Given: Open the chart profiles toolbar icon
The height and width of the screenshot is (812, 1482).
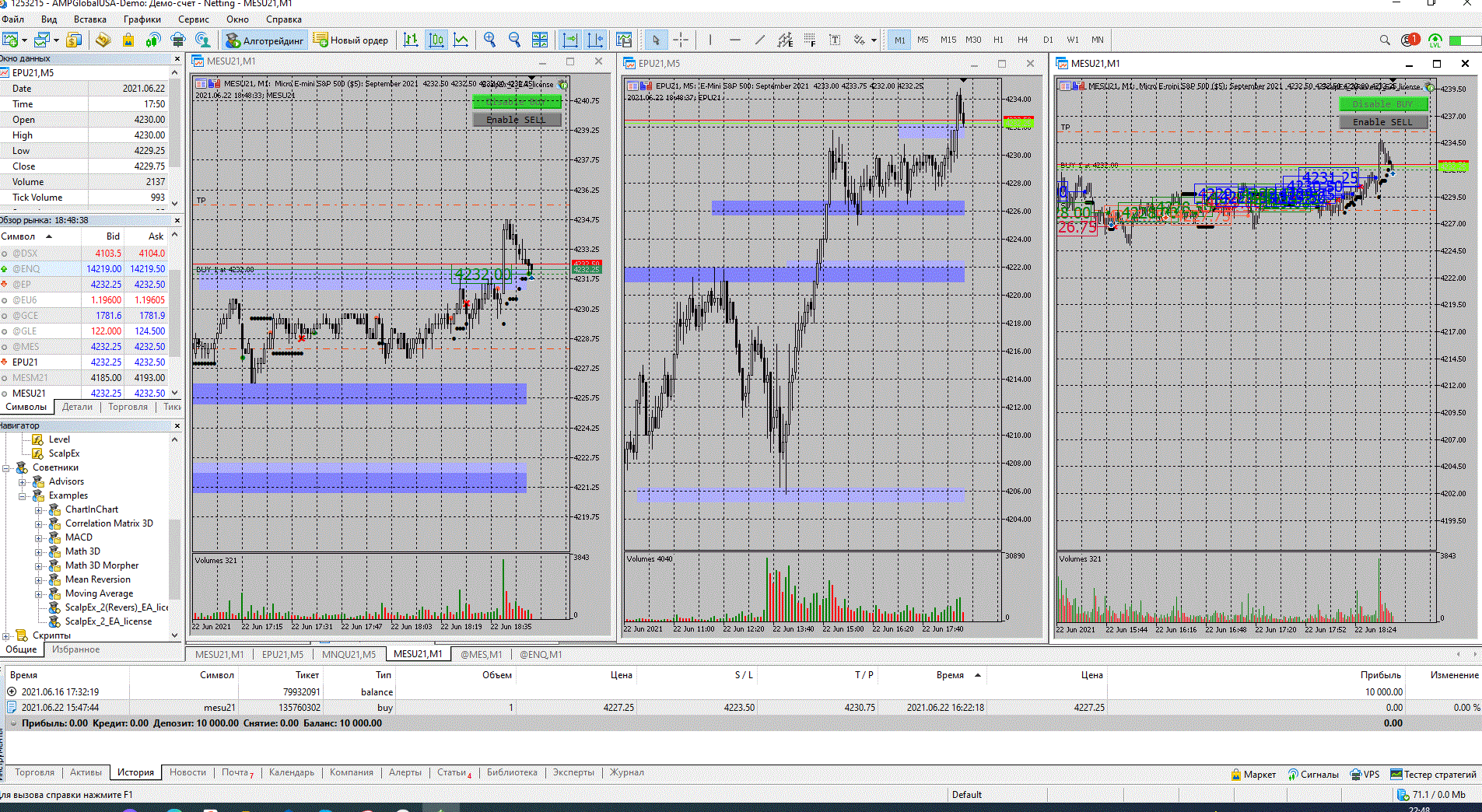Looking at the screenshot, I should pyautogui.click(x=42, y=40).
